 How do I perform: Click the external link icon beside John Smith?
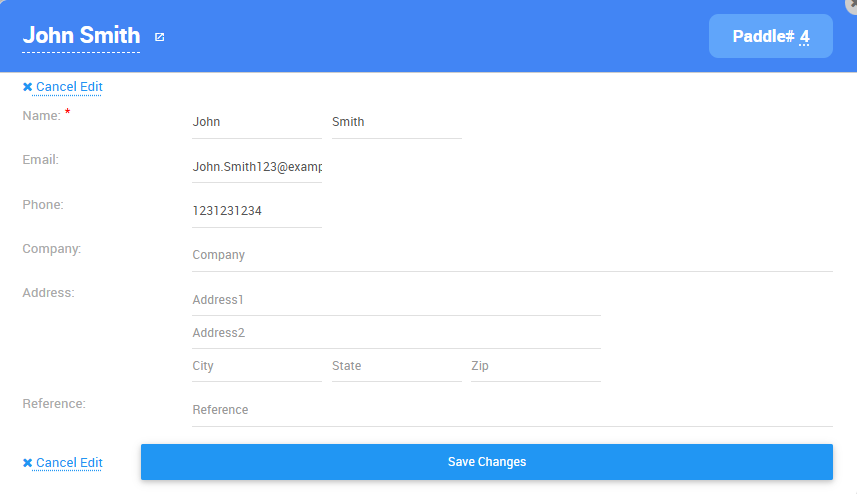coord(159,37)
